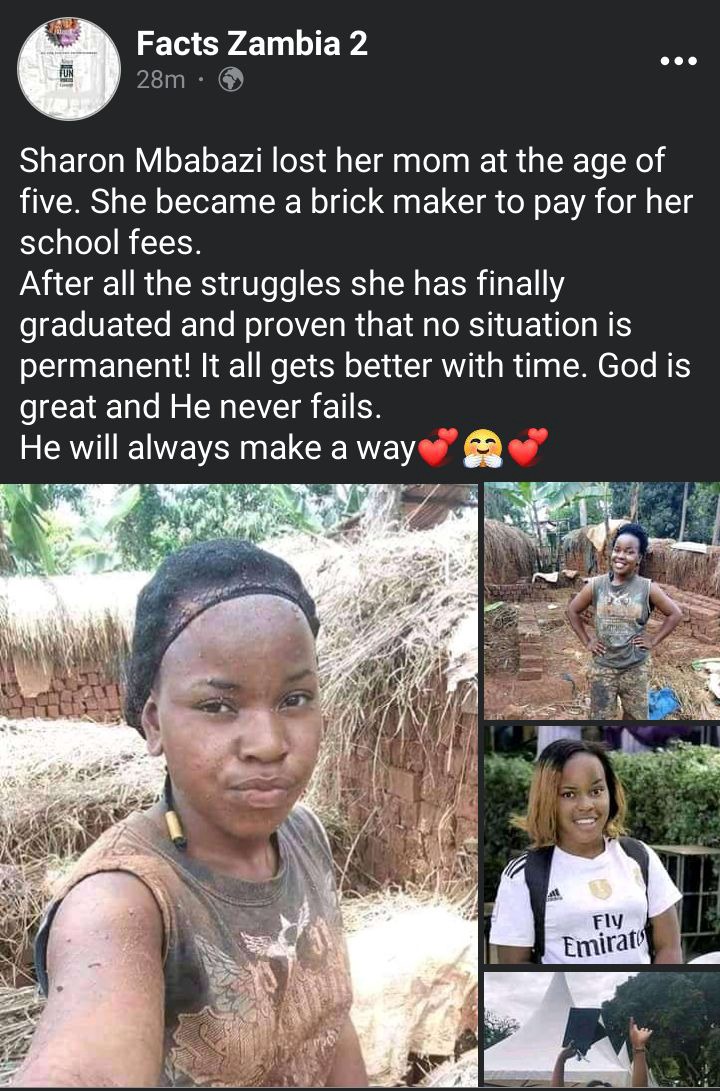
Task: Open the Facts Zambia 2 page name
Action: [x=252, y=44]
